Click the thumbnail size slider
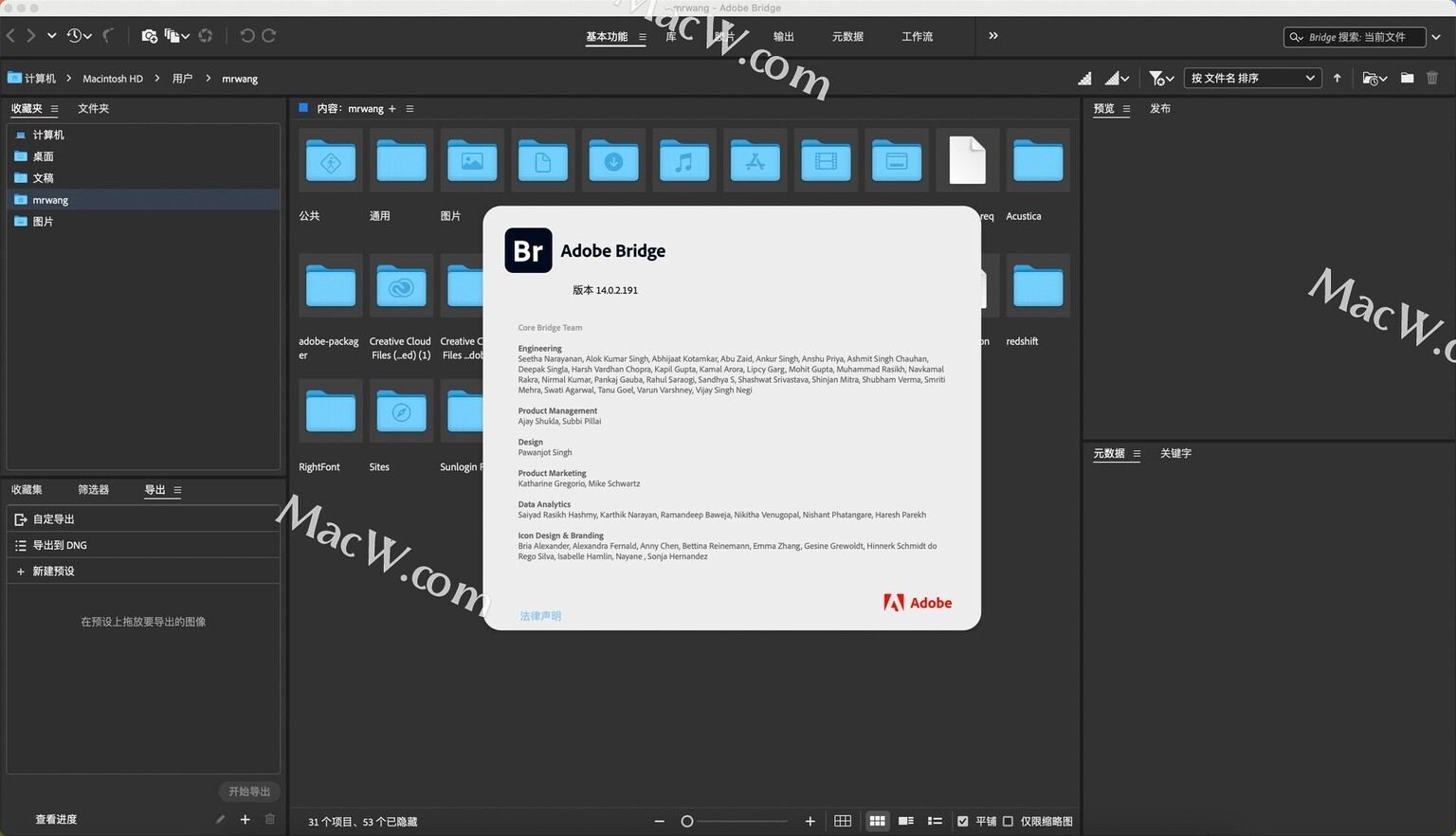1456x836 pixels. point(737,822)
